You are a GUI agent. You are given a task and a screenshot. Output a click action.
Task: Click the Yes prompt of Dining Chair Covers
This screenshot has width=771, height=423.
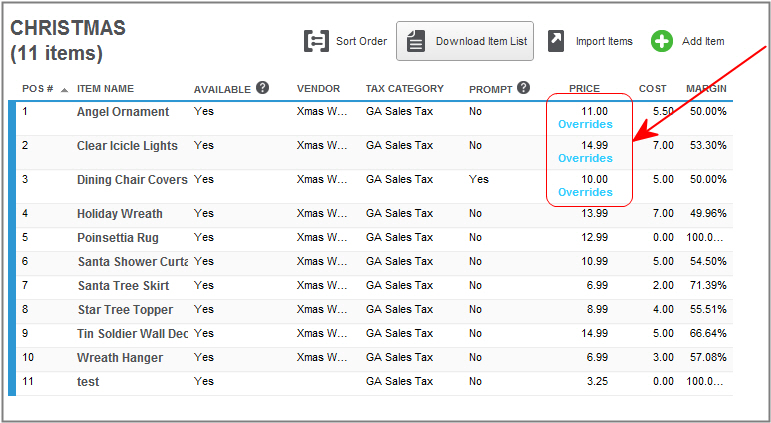(x=478, y=180)
